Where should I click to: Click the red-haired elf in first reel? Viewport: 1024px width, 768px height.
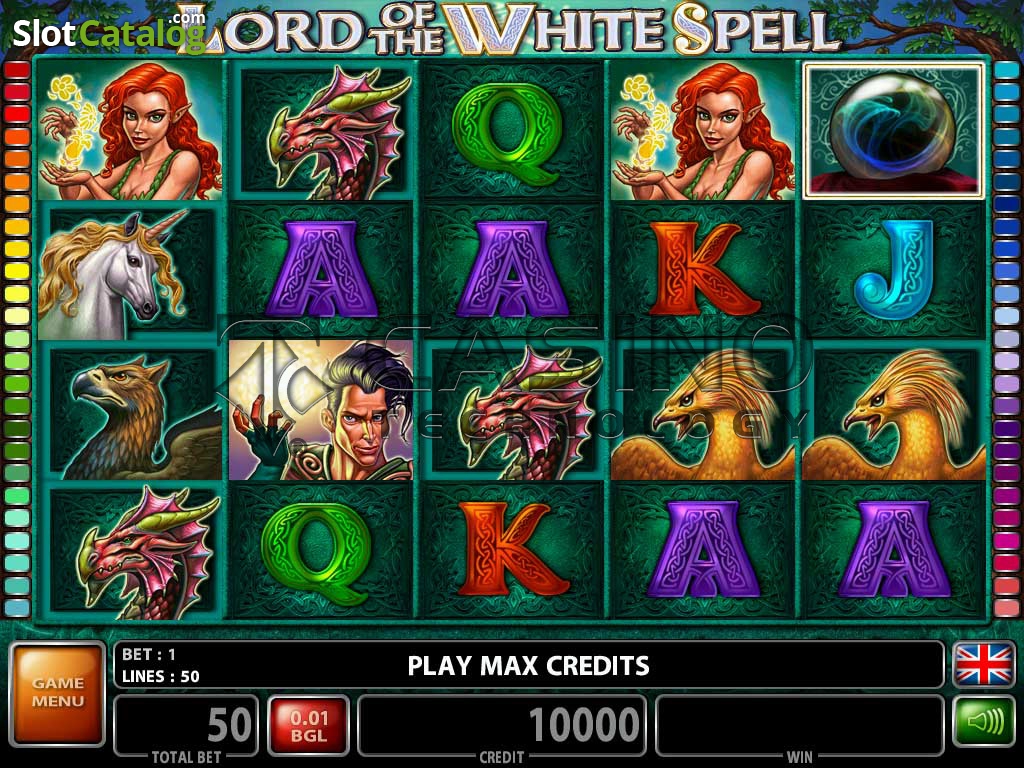(x=129, y=131)
